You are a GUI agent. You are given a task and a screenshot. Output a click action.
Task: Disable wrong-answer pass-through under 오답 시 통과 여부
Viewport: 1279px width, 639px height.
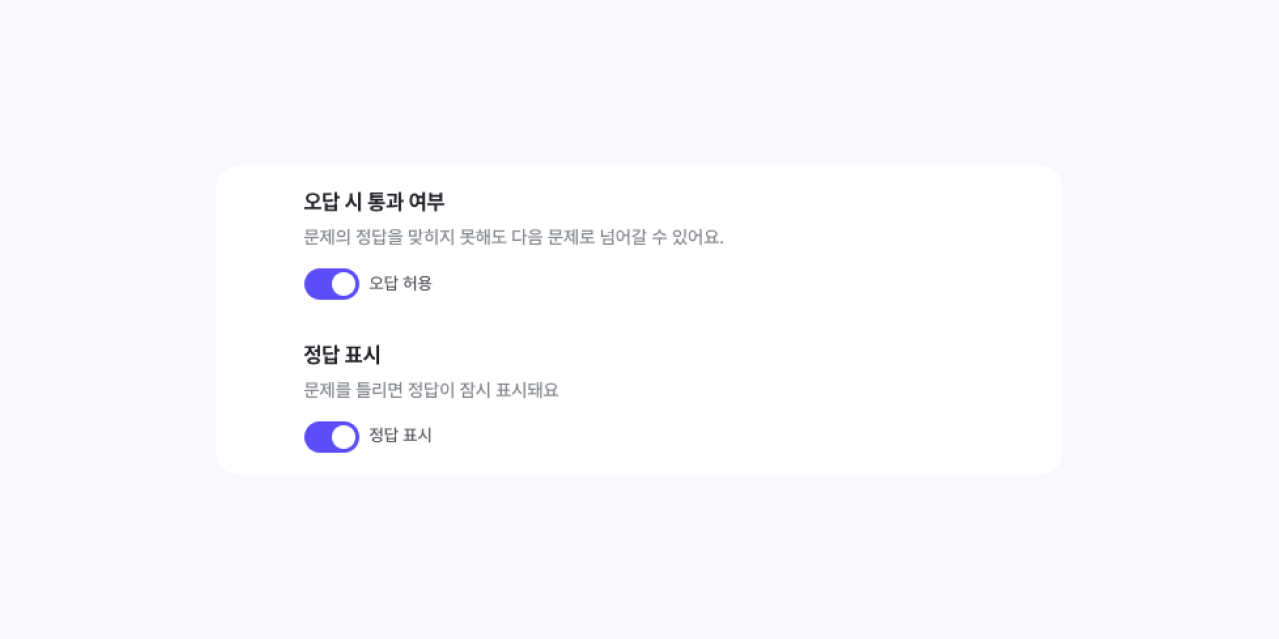331,284
